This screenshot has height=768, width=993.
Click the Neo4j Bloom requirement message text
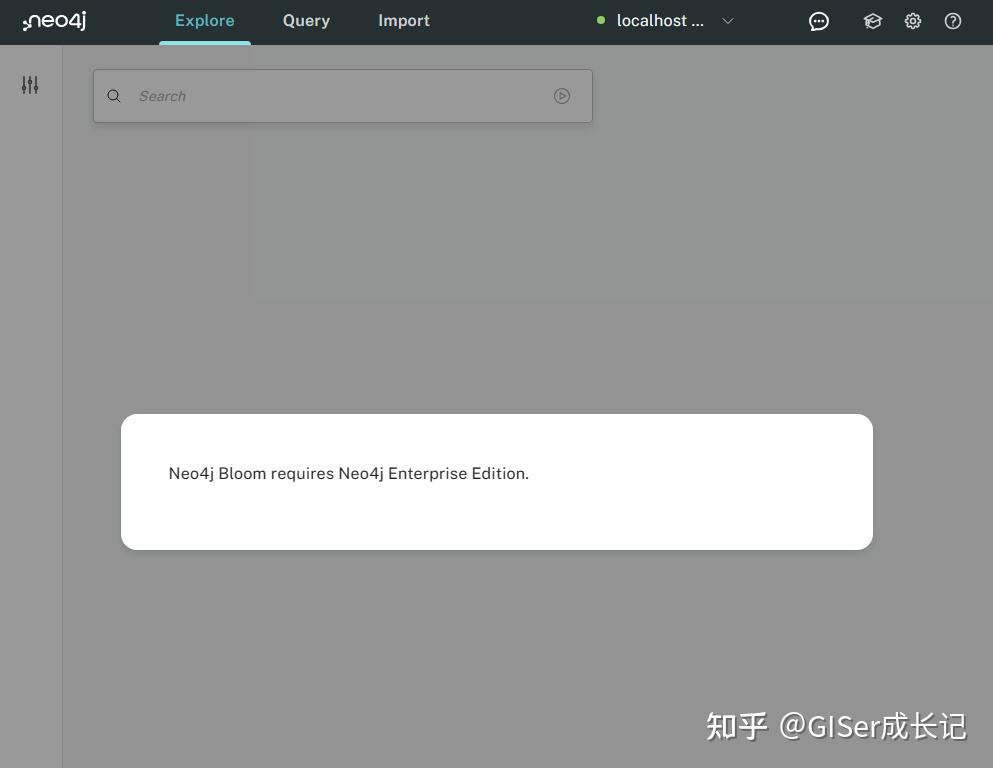tap(348, 473)
